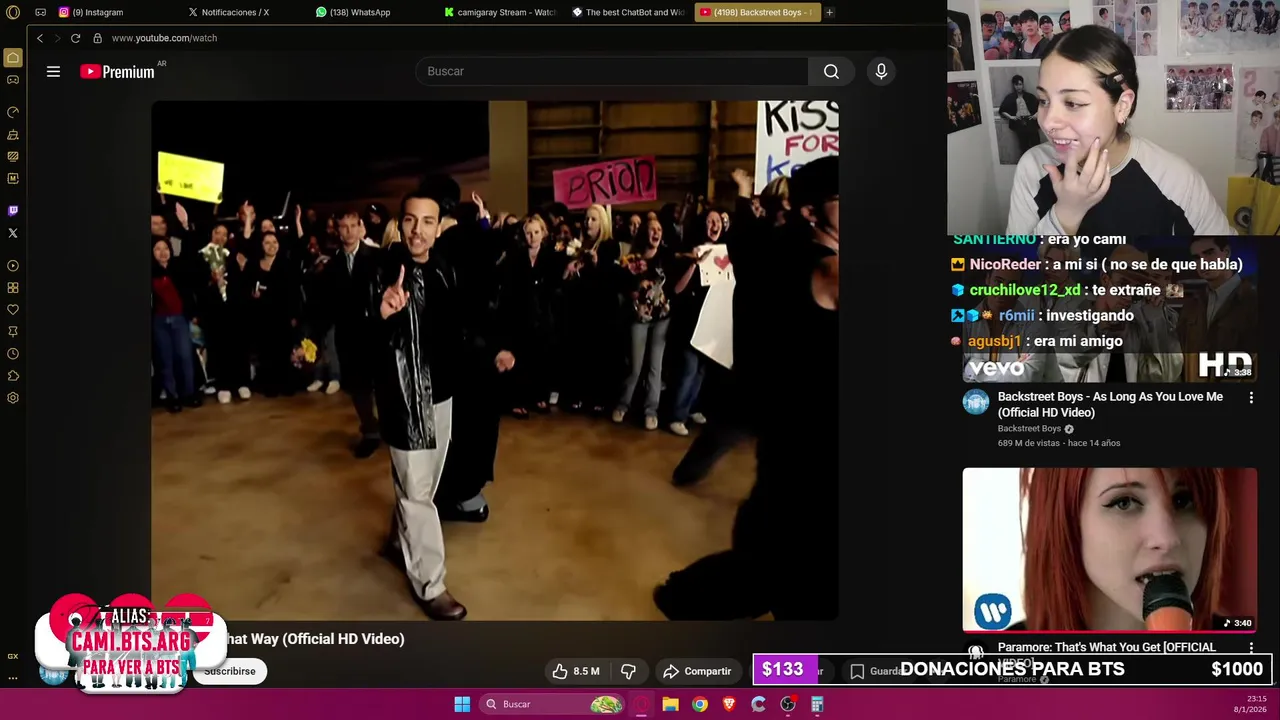The image size is (1280, 720).
Task: Open the YouTube hamburger guide menu
Action: click(x=53, y=71)
